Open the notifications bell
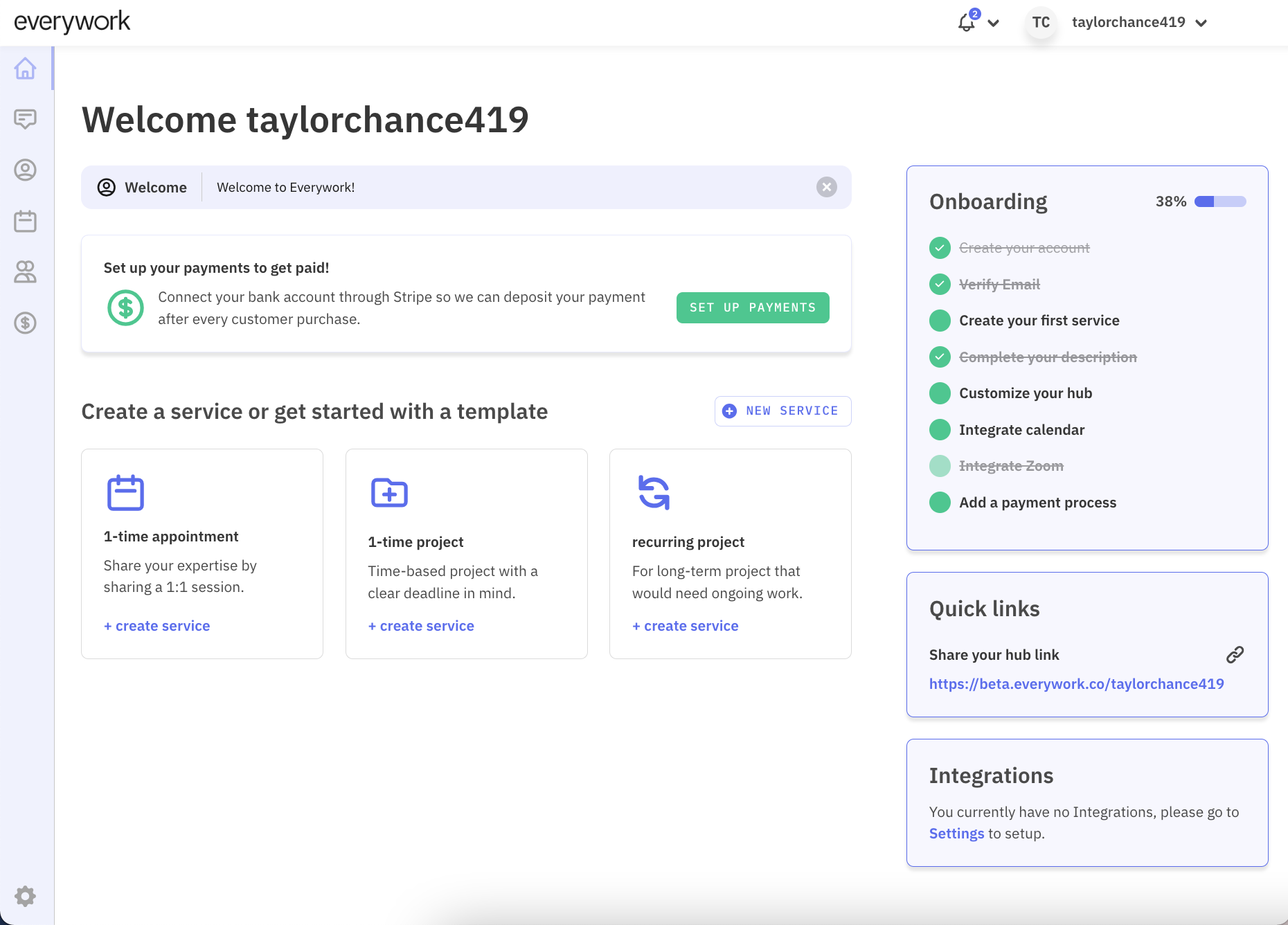 click(966, 23)
